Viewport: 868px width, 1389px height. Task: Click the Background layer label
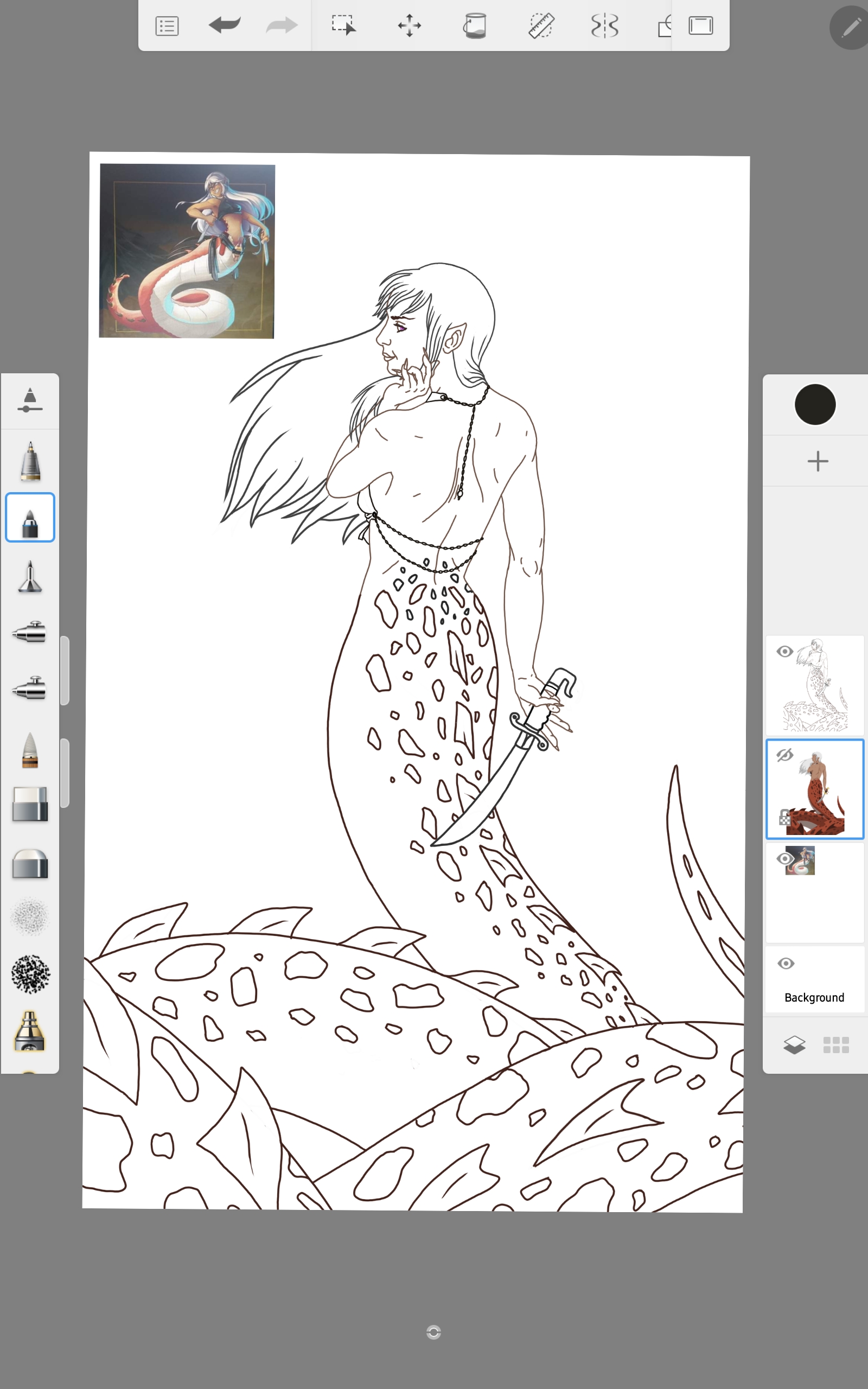pos(814,998)
